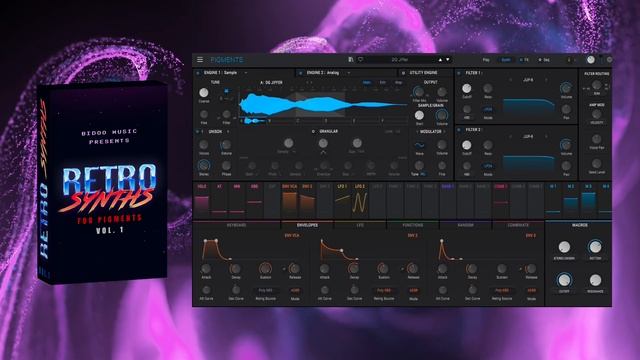This screenshot has width=640, height=360.
Task: Select next Filter 2 type with right arrow
Action: 547,137
